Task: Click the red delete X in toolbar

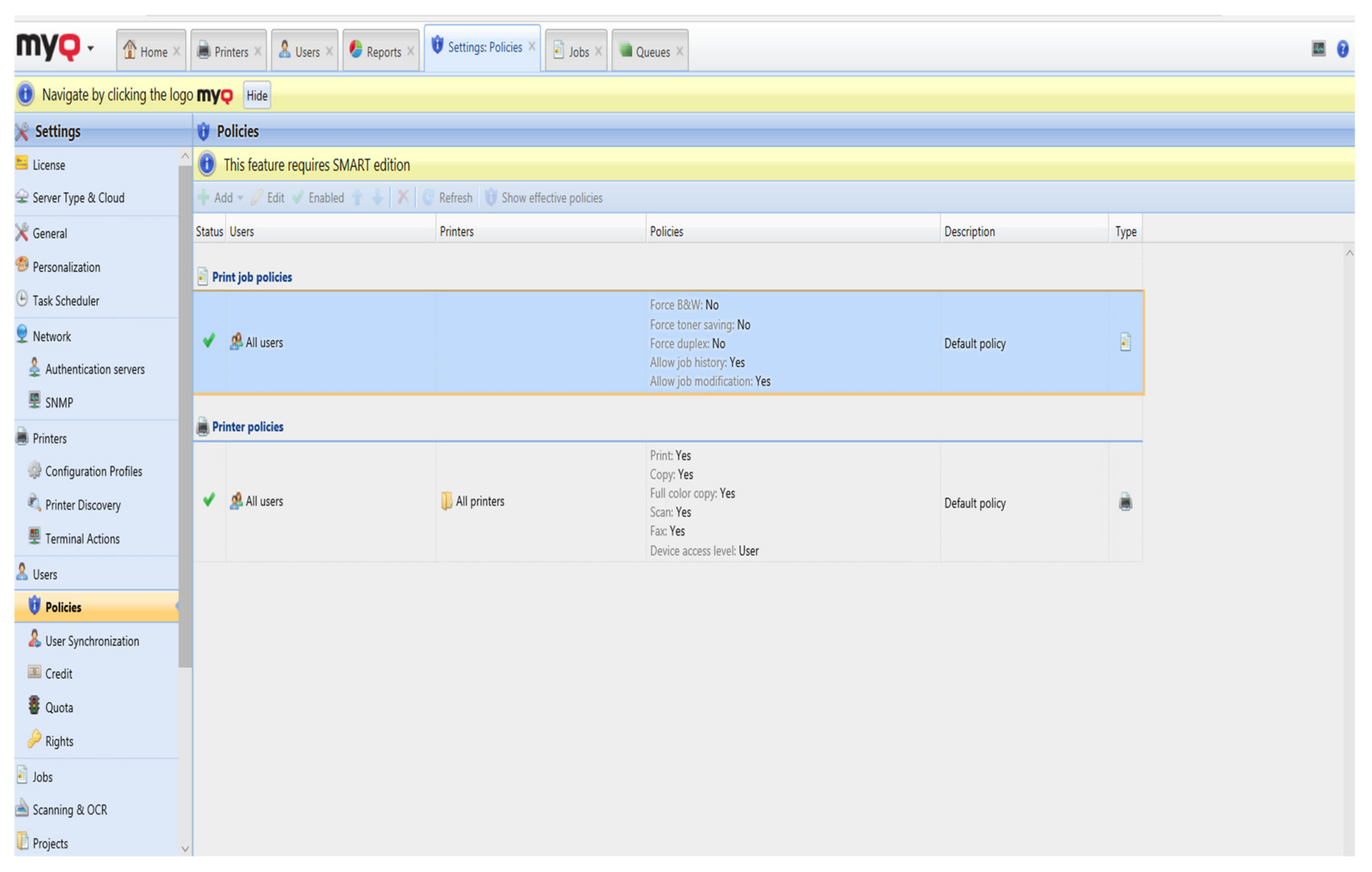Action: click(403, 198)
